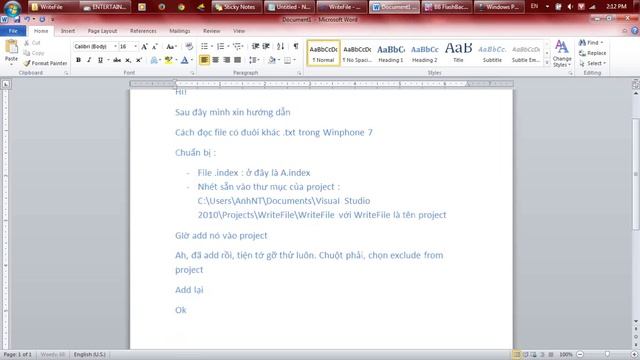The image size is (640, 360).
Task: Save the document from Quick Access Toolbar
Action: (x=17, y=19)
